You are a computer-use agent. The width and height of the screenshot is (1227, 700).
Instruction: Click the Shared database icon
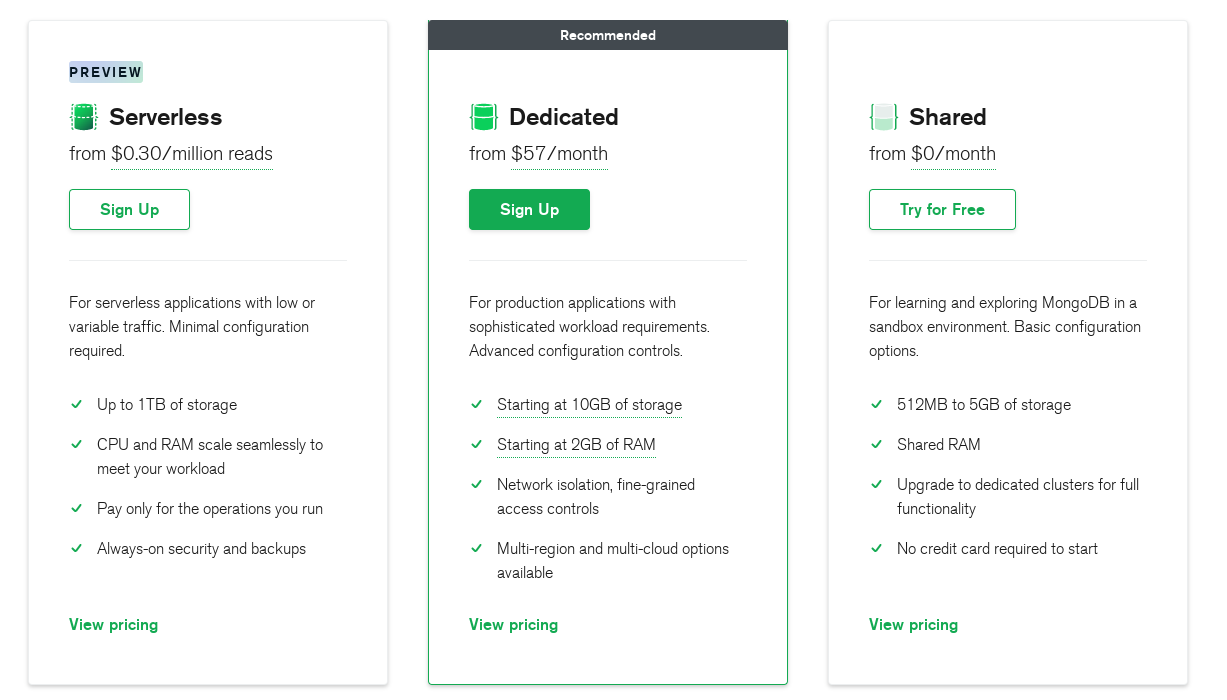(x=883, y=117)
